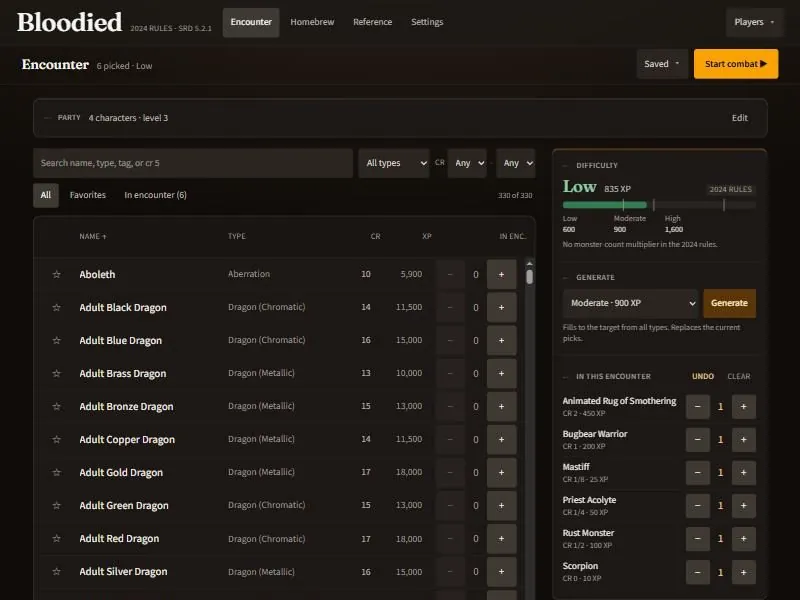Screen dimensions: 800x600
Task: Remove one Bugbear Warrior with minus
Action: coord(697,439)
